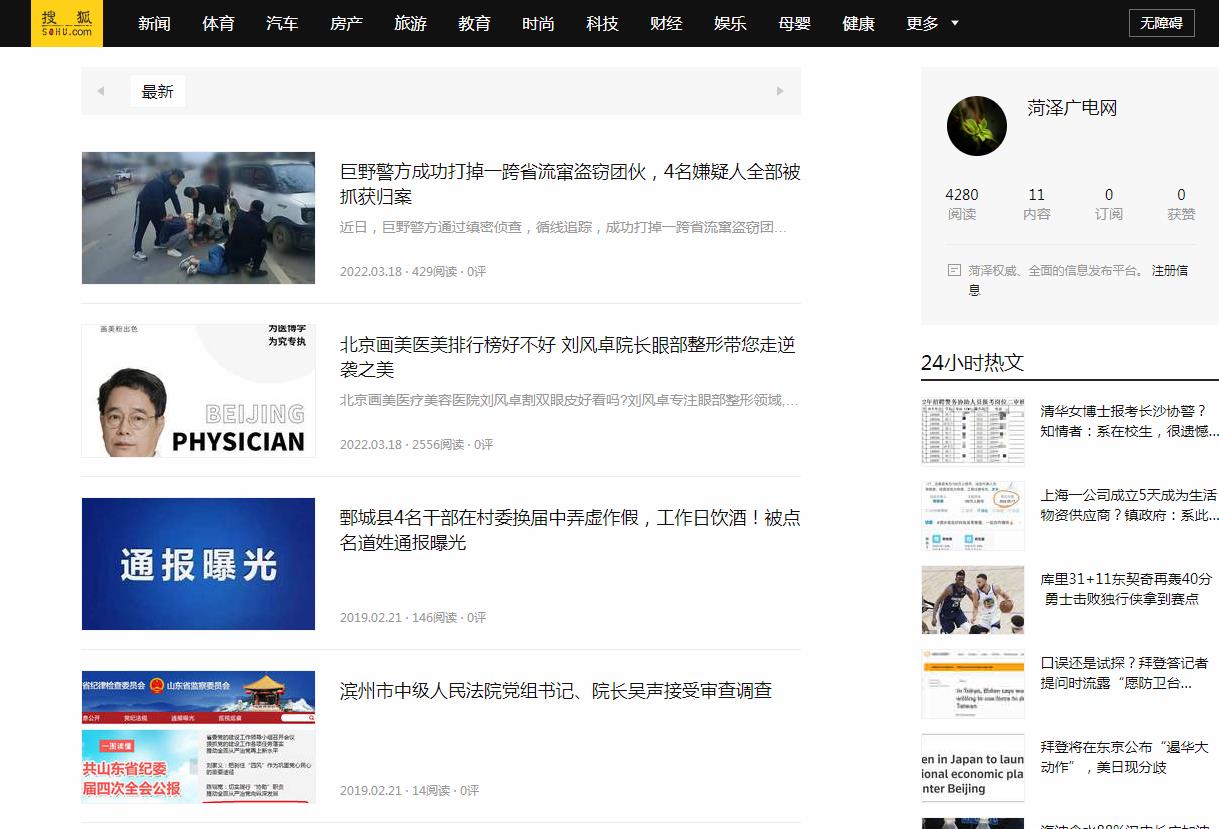Navigate to 母婴 section
1219x829 pixels.
794,23
